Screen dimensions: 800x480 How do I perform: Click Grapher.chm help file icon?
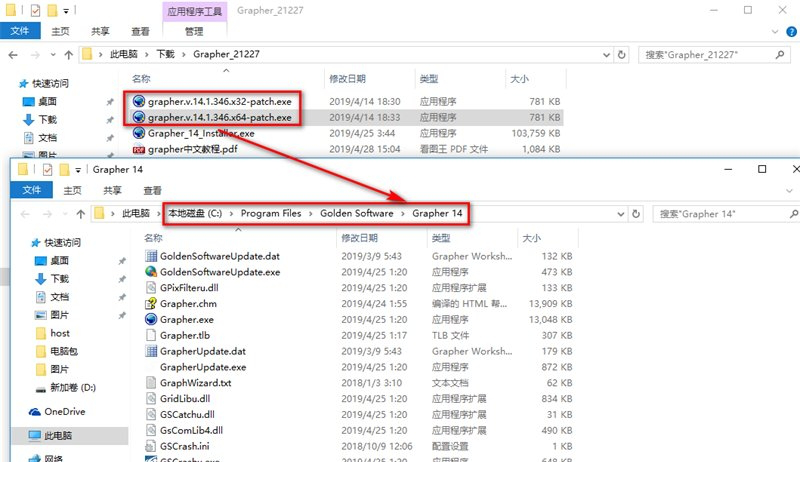tap(151, 304)
